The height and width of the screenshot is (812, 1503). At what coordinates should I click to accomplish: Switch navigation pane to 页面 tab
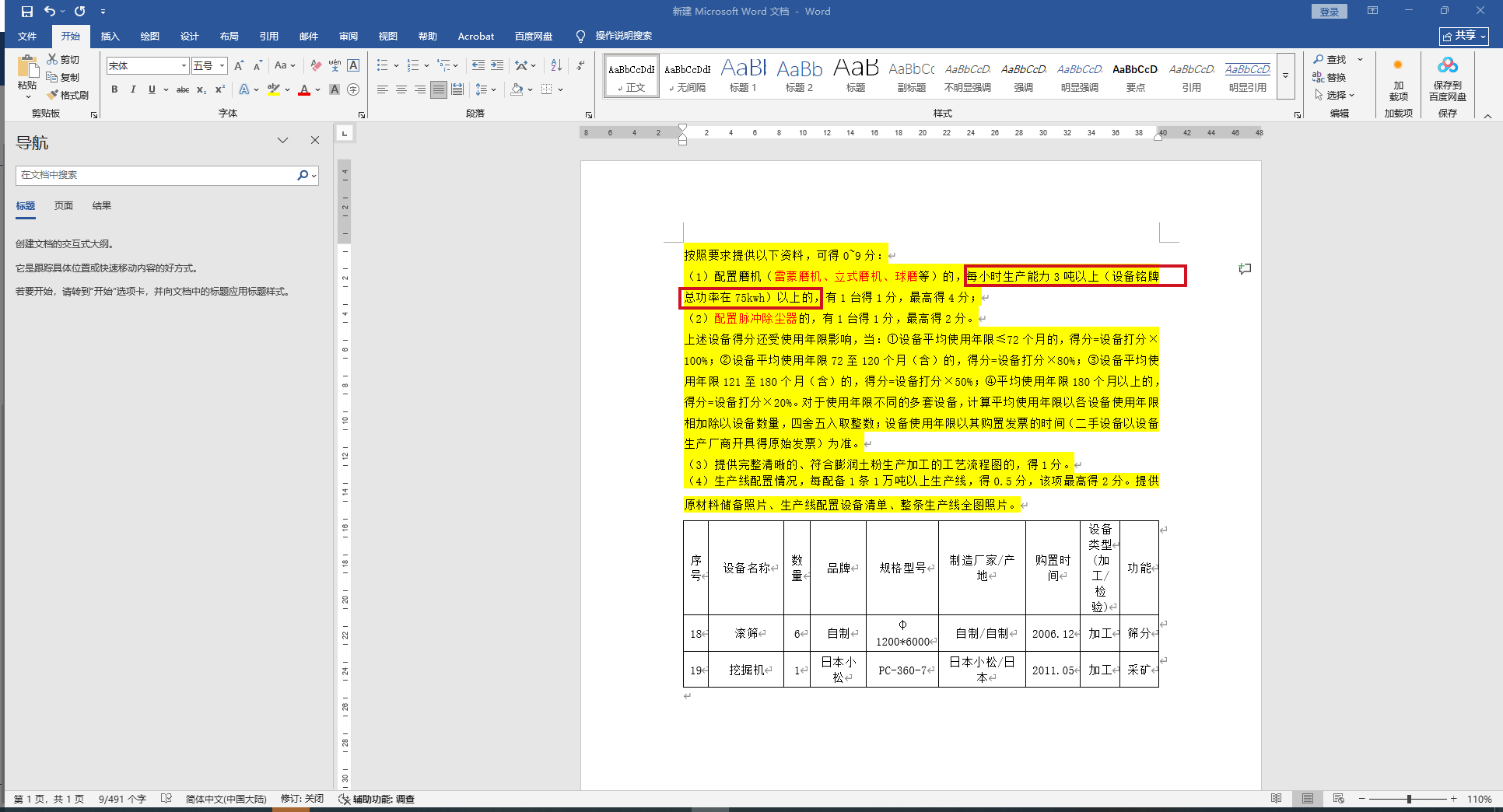(64, 206)
